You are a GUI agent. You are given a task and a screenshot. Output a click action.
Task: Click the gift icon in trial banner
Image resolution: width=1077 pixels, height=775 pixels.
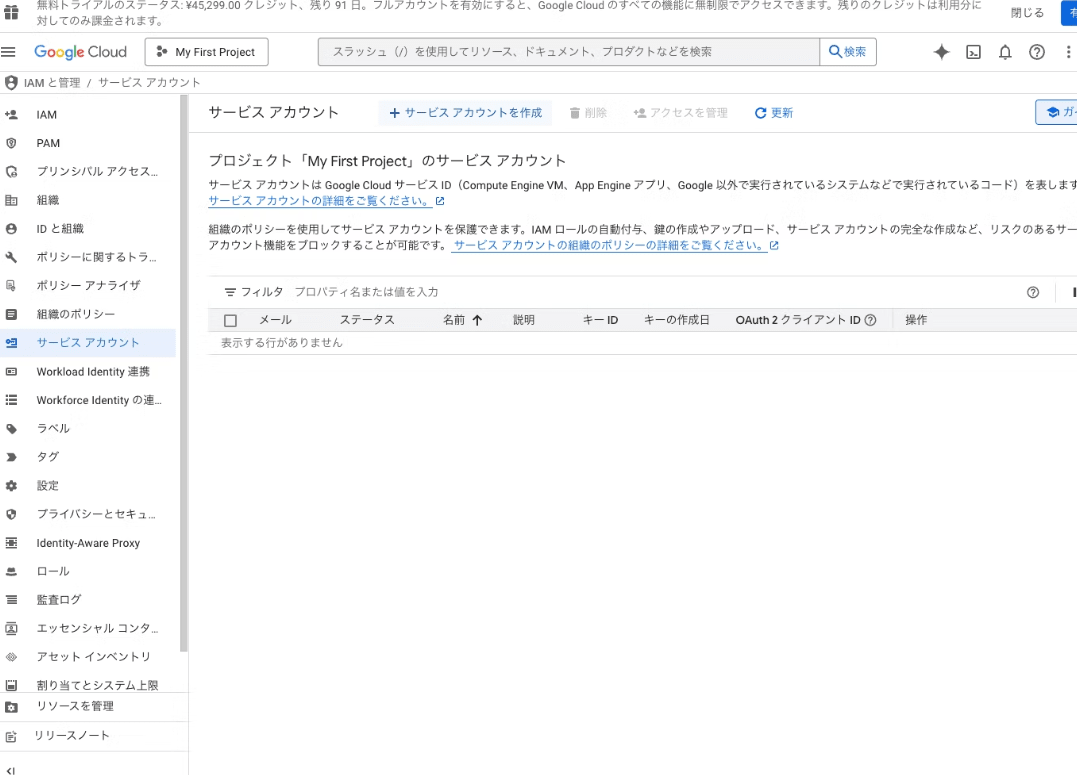(x=11, y=12)
